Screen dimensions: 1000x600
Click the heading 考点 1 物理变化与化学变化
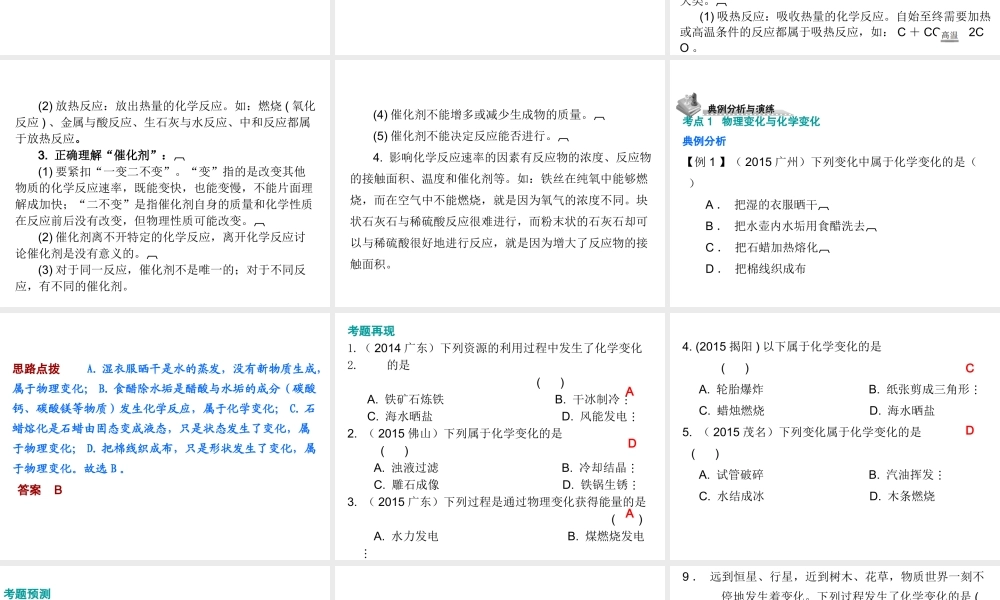click(x=751, y=121)
